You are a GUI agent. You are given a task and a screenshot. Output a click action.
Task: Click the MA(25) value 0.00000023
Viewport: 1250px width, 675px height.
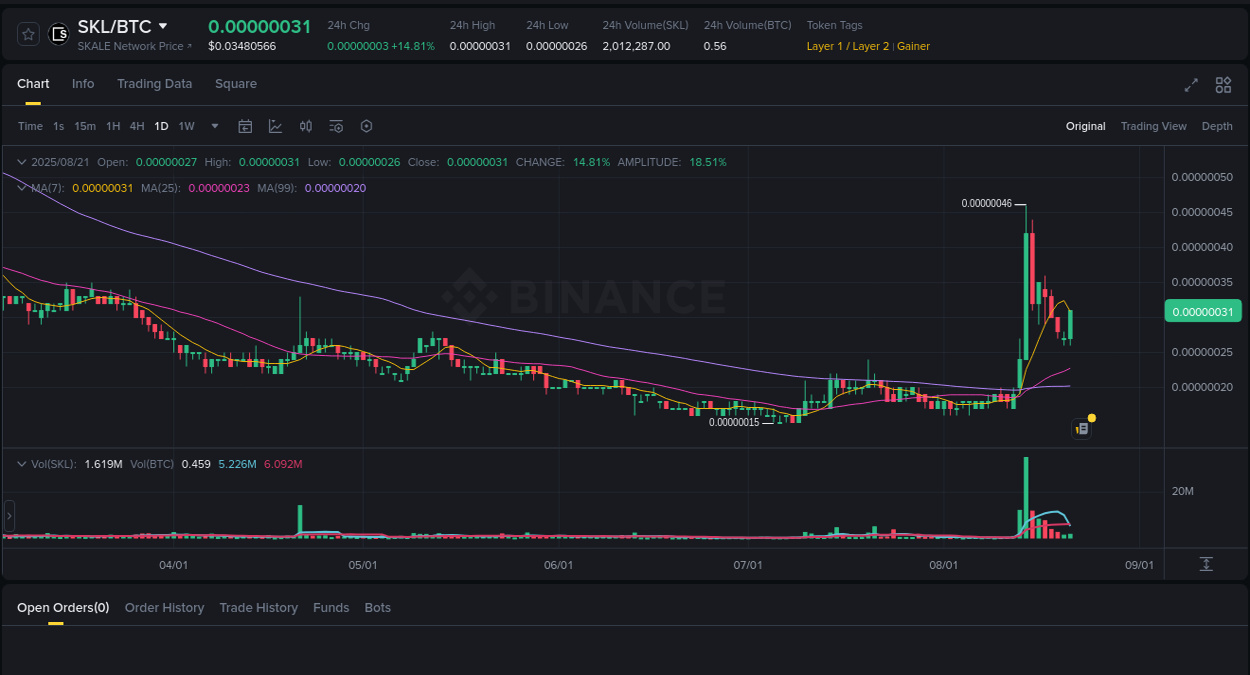(218, 188)
